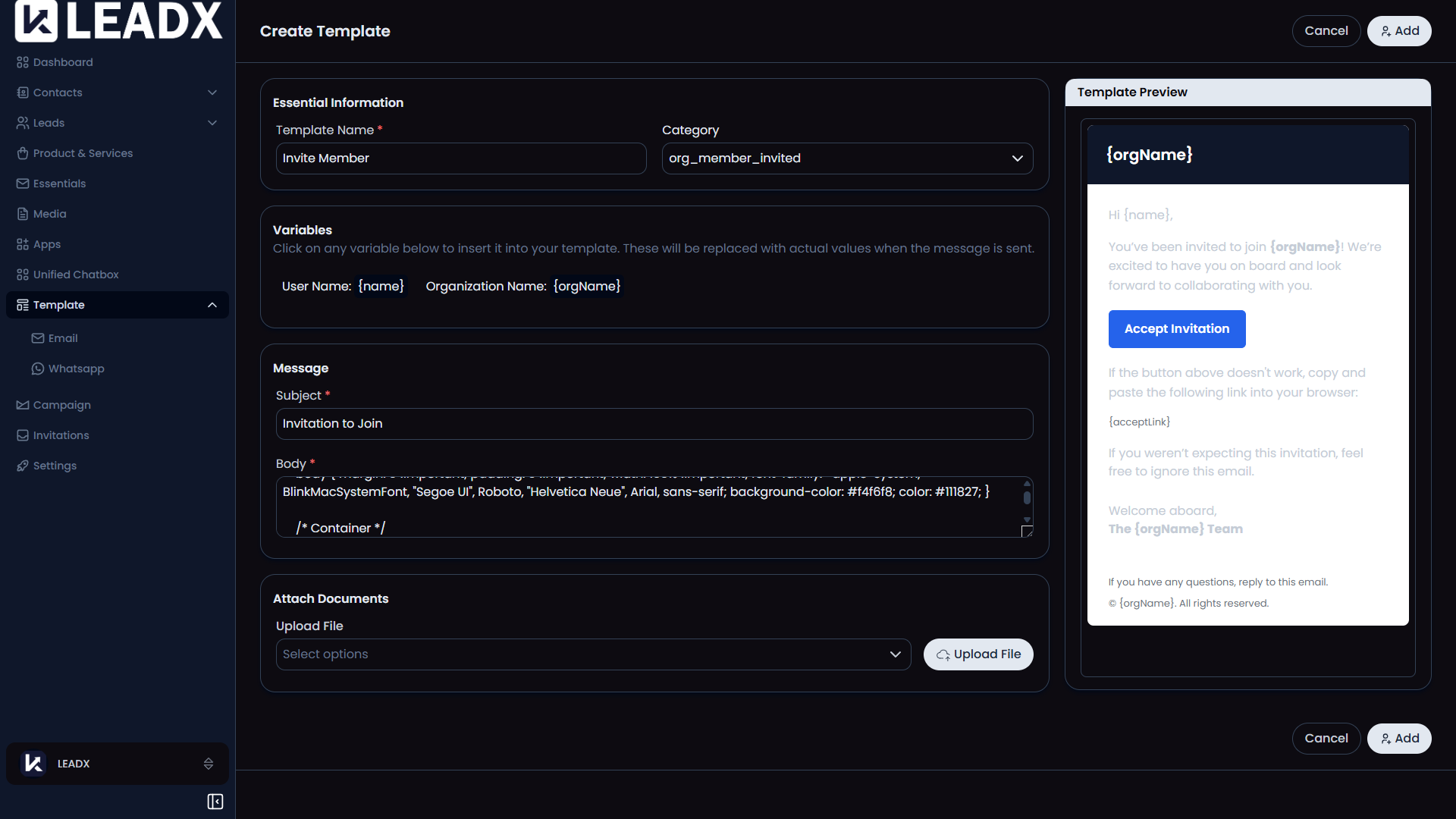Expand the Leads sidebar chevron
This screenshot has height=819, width=1456.
tap(212, 122)
